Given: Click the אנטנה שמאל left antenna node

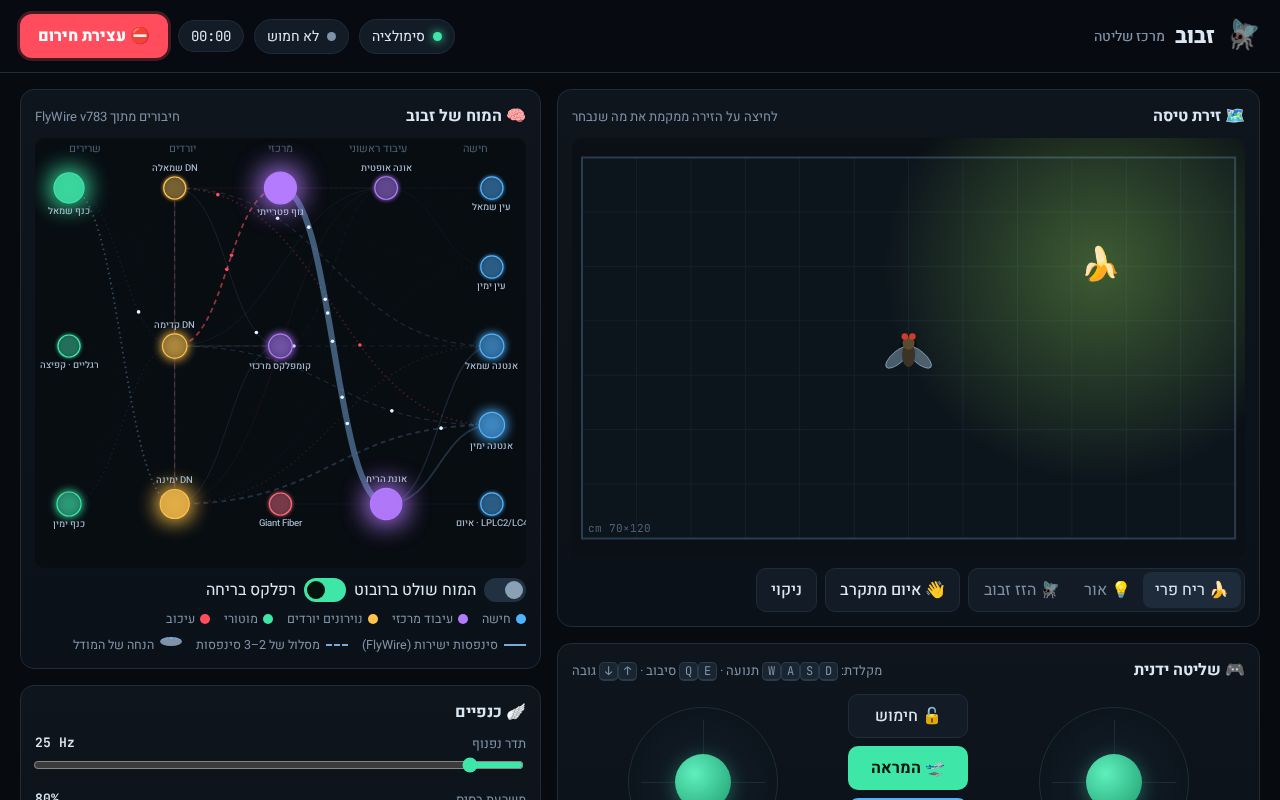Looking at the screenshot, I should [x=492, y=346].
